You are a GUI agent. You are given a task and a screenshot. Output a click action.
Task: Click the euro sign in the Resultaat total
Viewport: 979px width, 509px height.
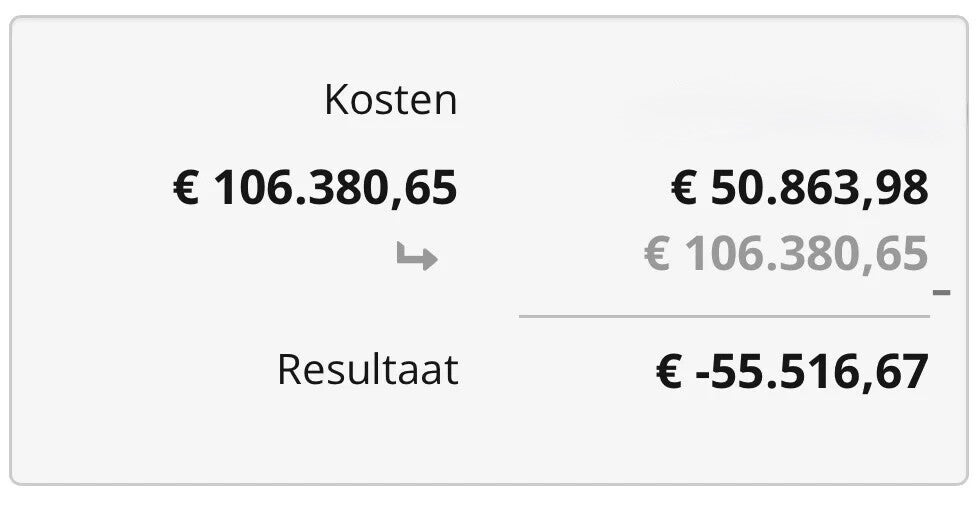(669, 372)
